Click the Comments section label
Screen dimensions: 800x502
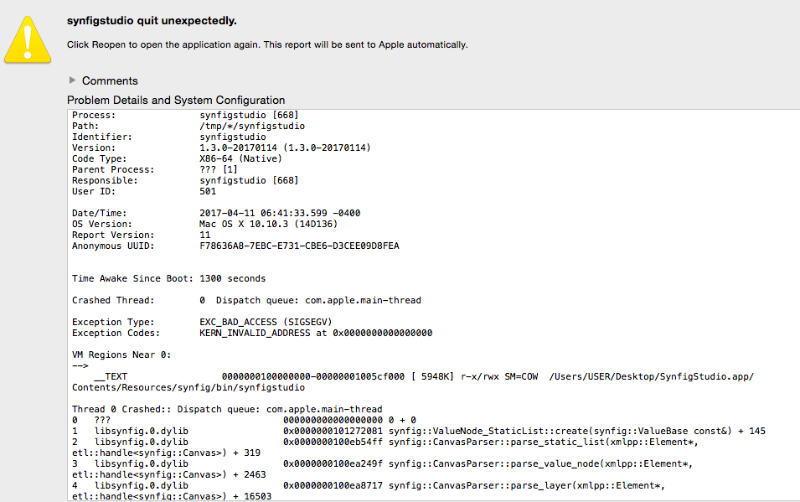[x=110, y=80]
